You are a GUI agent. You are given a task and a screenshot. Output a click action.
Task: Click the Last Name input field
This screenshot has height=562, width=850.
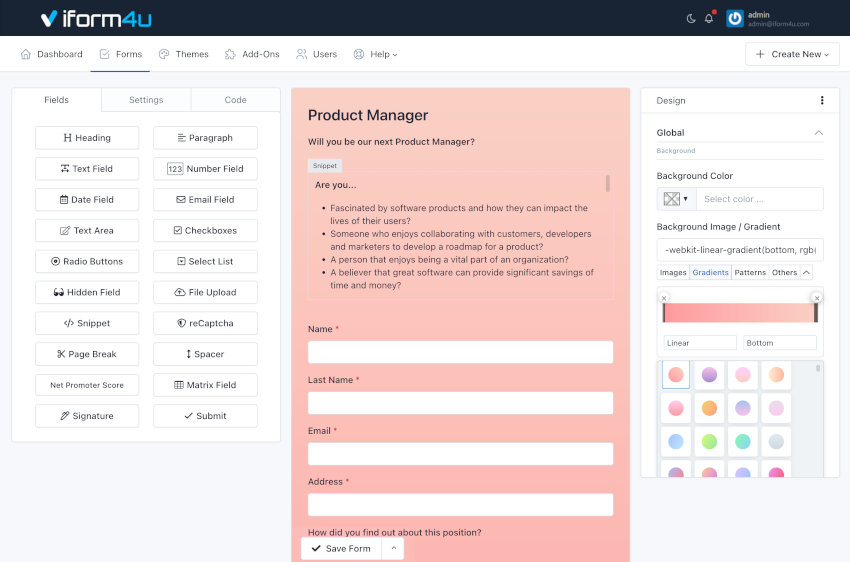[x=460, y=403]
